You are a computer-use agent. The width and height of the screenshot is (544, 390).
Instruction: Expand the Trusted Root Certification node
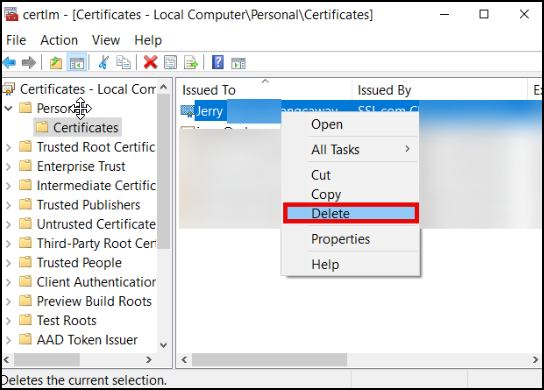click(9, 147)
